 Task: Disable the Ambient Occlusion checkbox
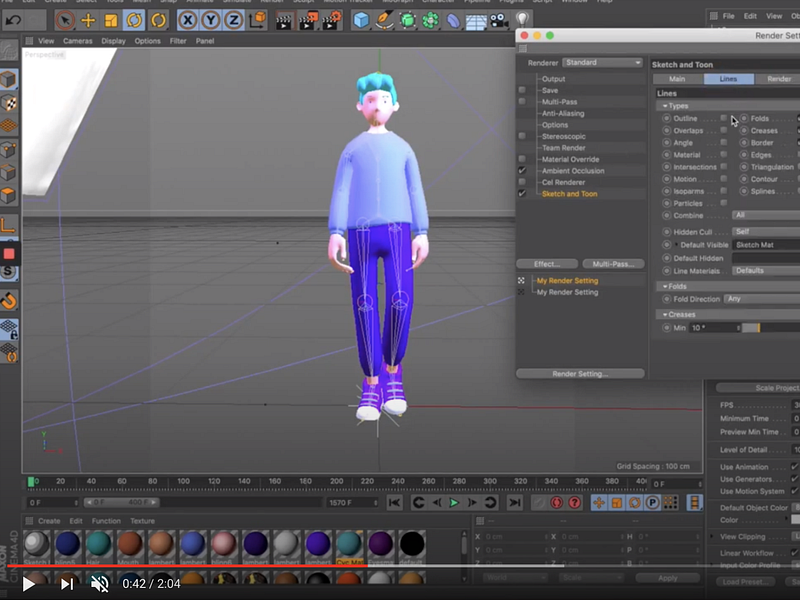(x=522, y=171)
